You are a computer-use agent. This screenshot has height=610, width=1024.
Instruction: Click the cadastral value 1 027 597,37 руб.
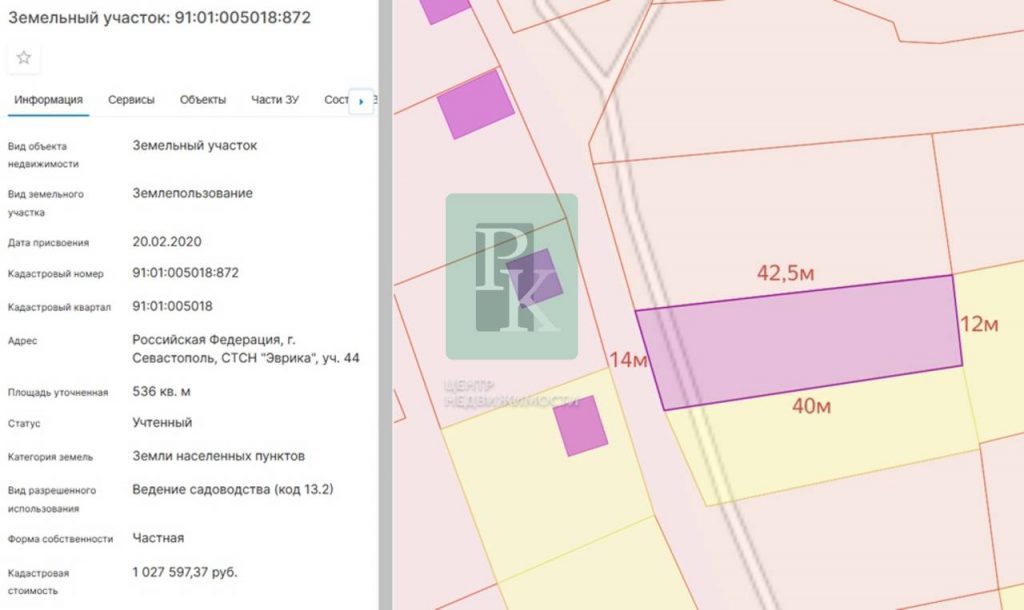pos(185,572)
